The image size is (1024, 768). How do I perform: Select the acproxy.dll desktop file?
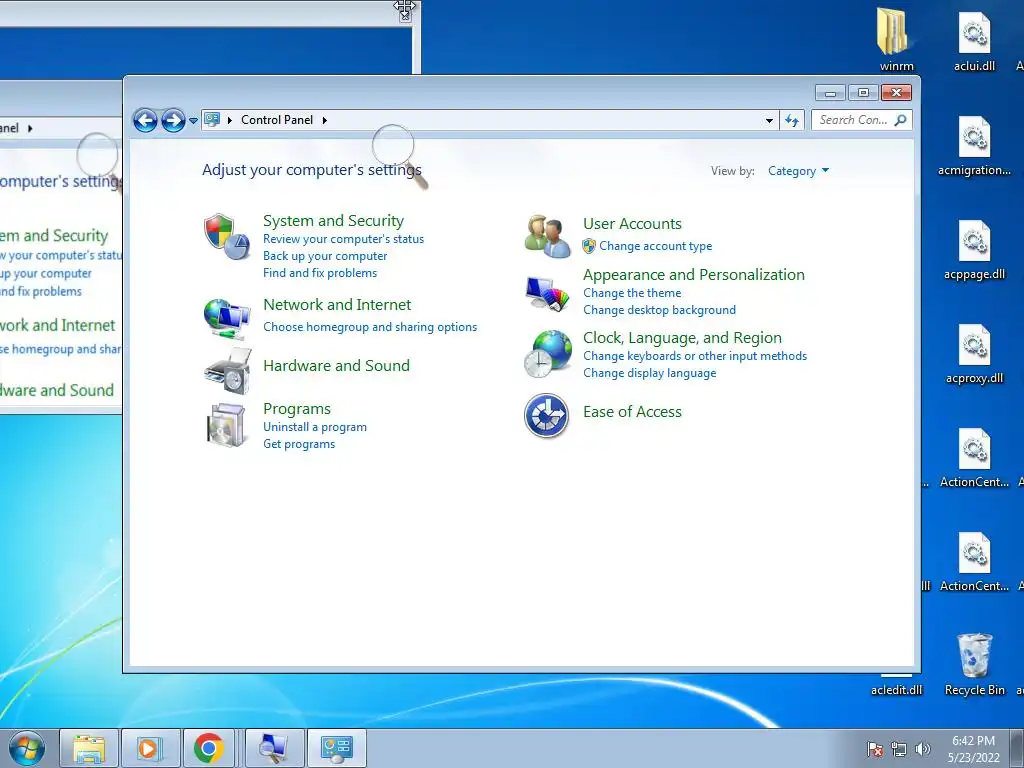coord(974,354)
